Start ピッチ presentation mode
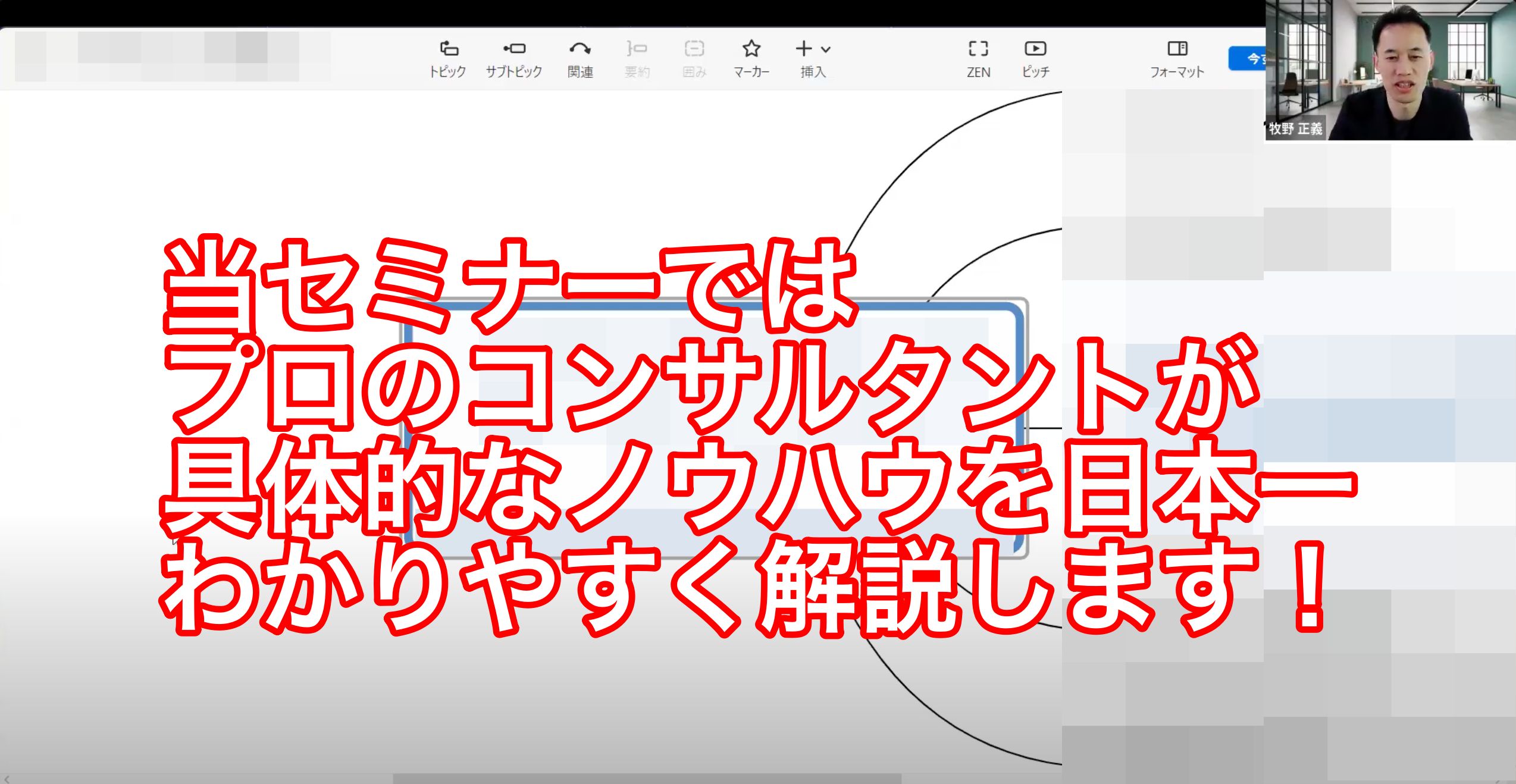Screen dimensions: 1516x784 (1035, 49)
